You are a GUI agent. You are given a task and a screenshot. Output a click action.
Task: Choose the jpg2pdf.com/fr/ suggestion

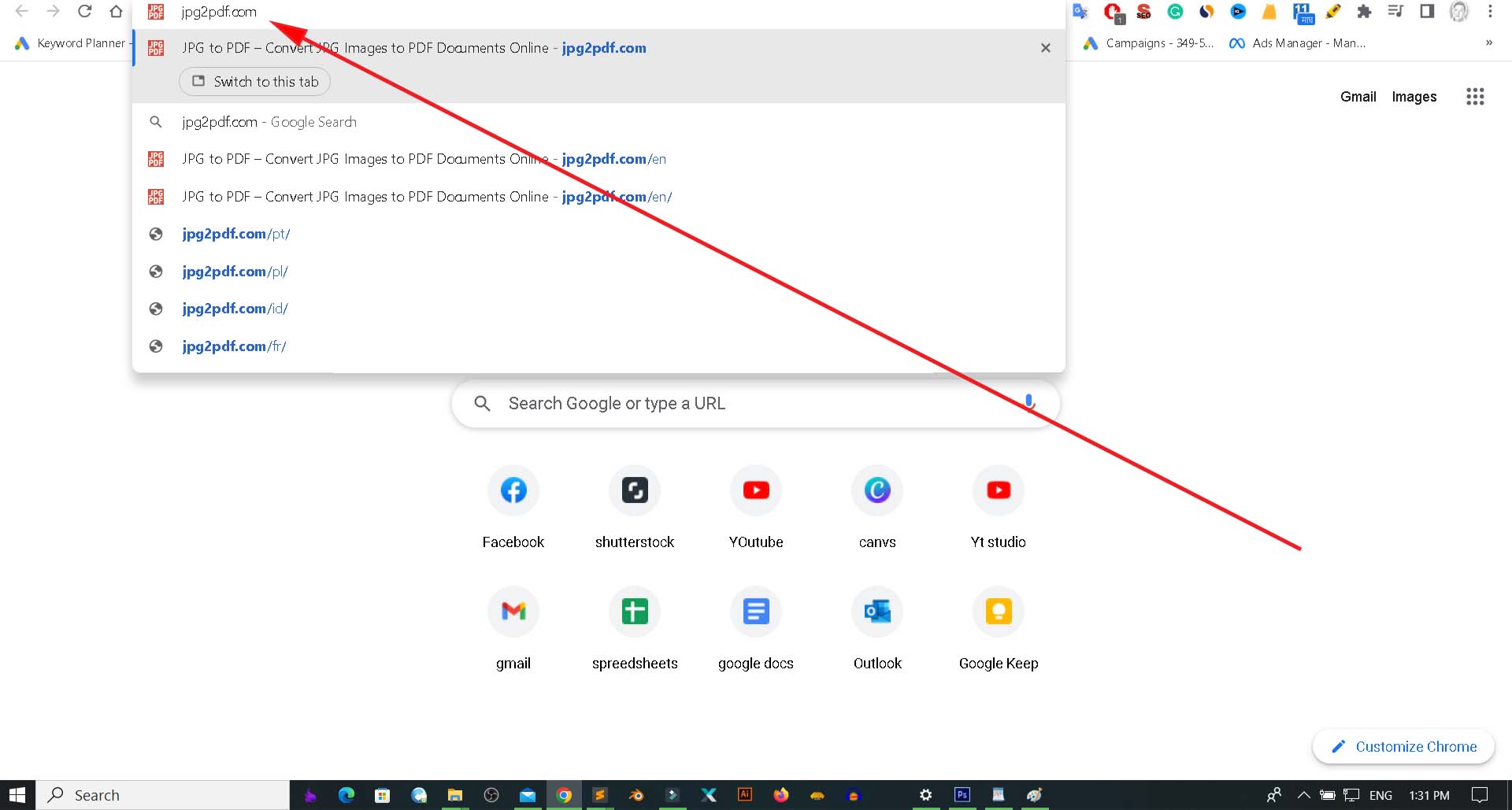pyautogui.click(x=598, y=346)
